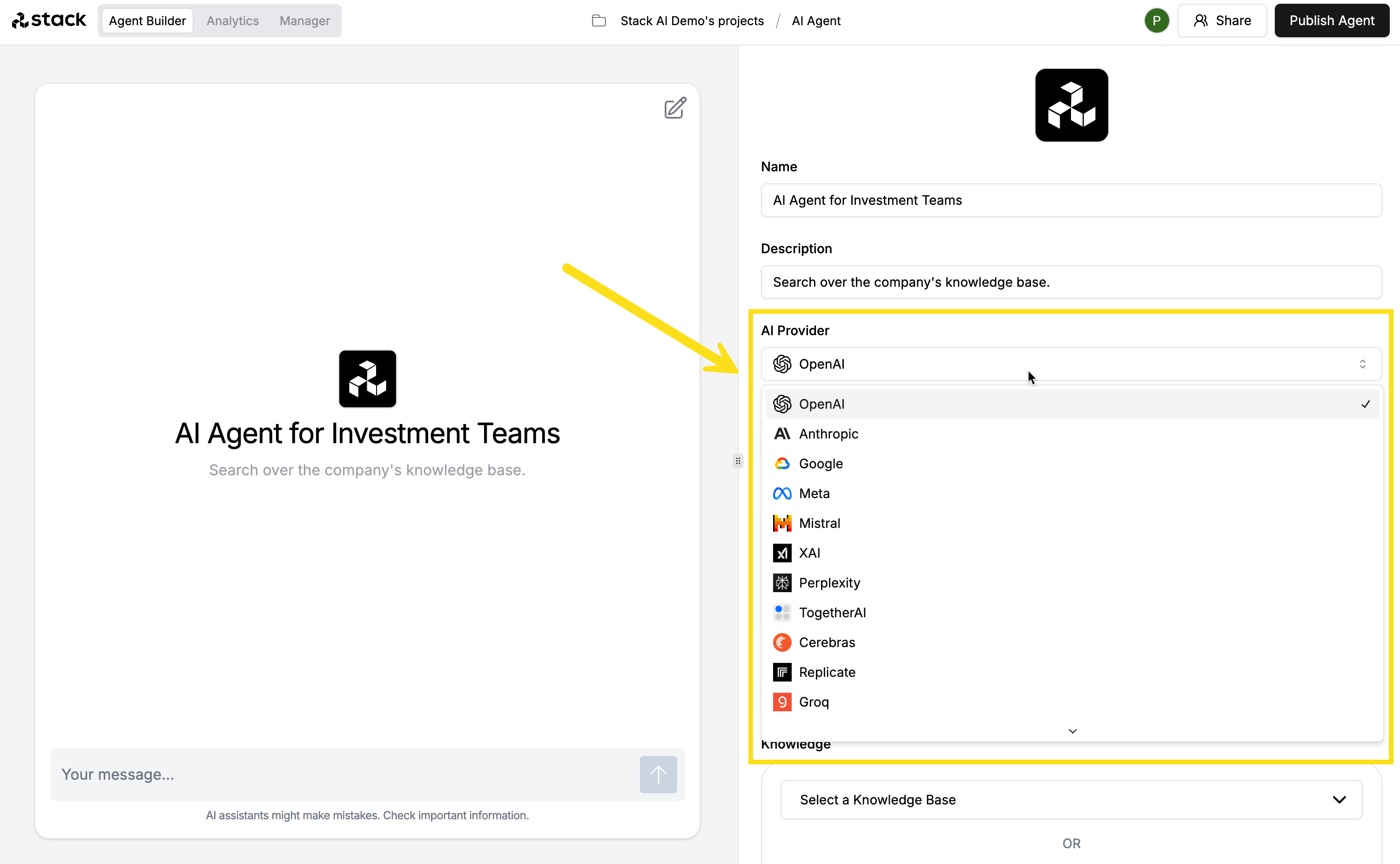Click the agent logo in chat preview

point(367,379)
